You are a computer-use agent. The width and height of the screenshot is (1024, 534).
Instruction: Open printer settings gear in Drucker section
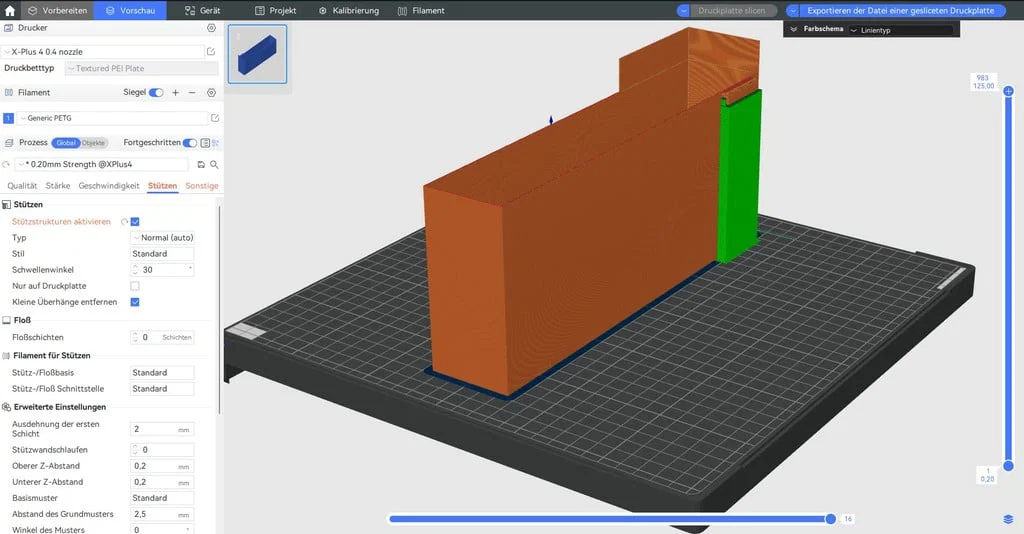(x=211, y=28)
